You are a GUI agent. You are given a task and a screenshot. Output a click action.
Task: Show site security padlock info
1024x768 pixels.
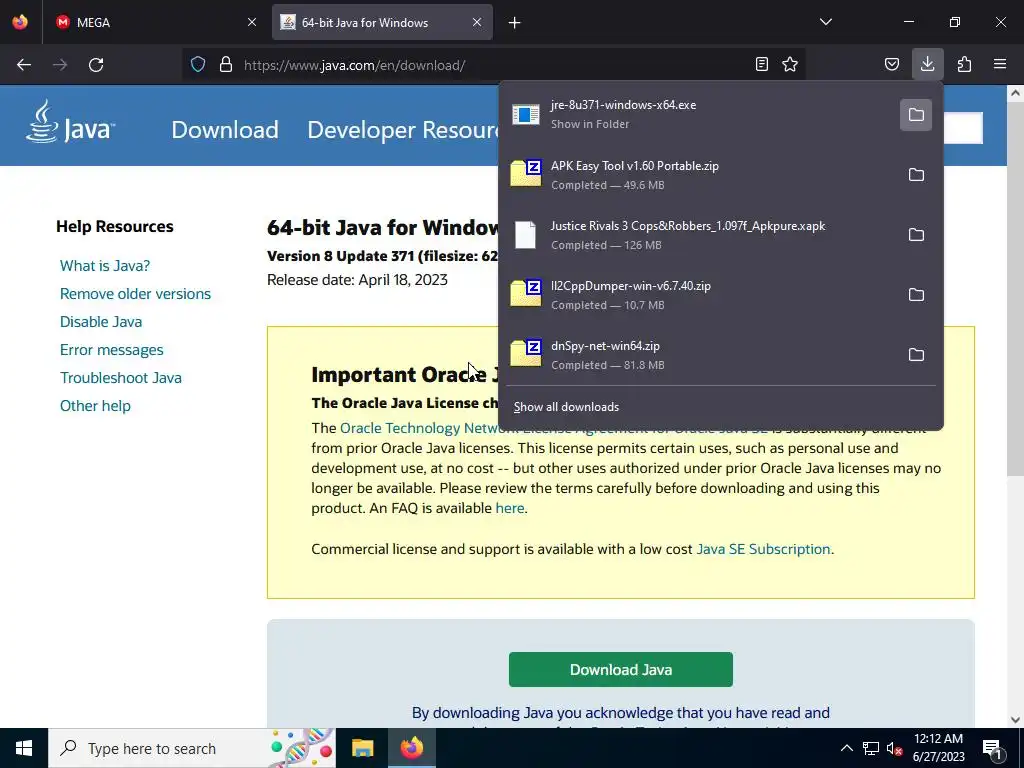click(226, 65)
